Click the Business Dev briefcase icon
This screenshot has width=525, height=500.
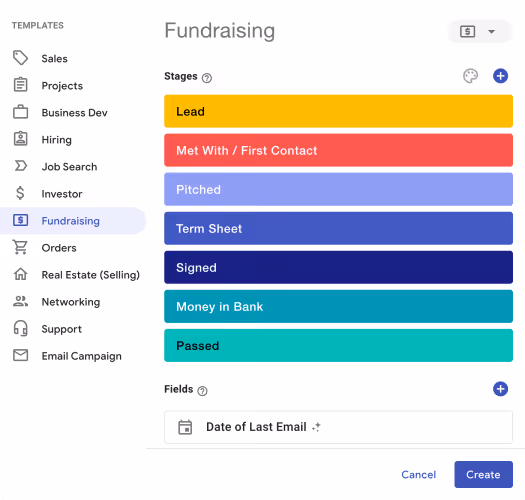click(20, 112)
